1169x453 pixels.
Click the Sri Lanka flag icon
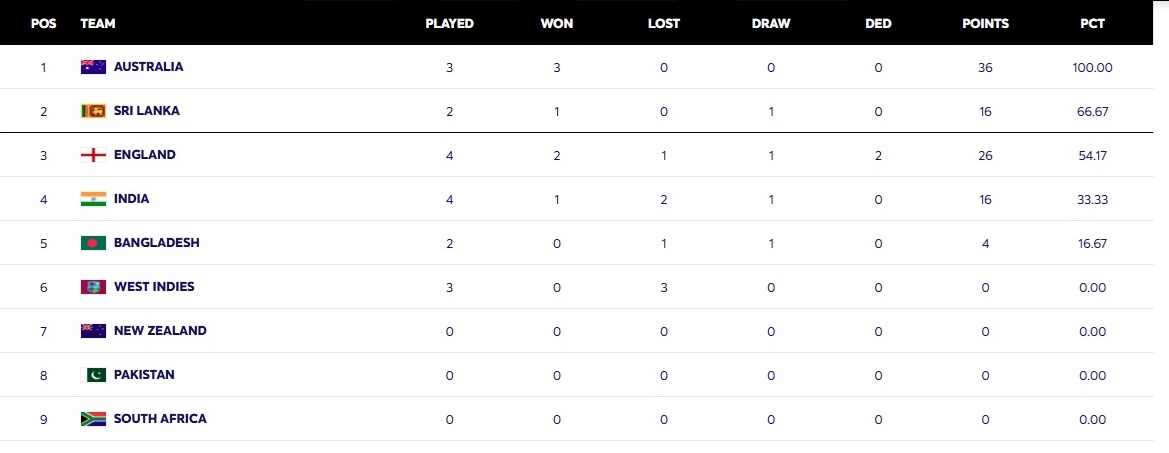click(93, 111)
